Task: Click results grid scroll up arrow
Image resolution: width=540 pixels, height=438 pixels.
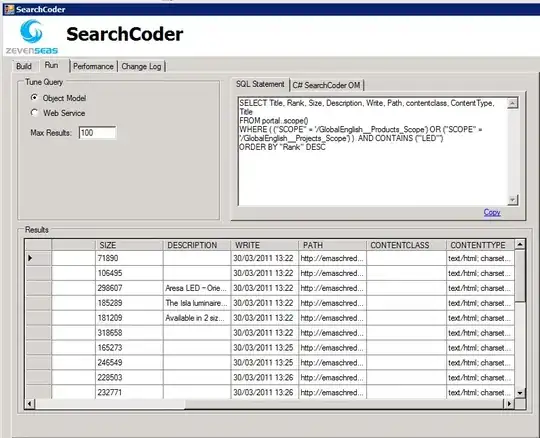Action: 520,244
